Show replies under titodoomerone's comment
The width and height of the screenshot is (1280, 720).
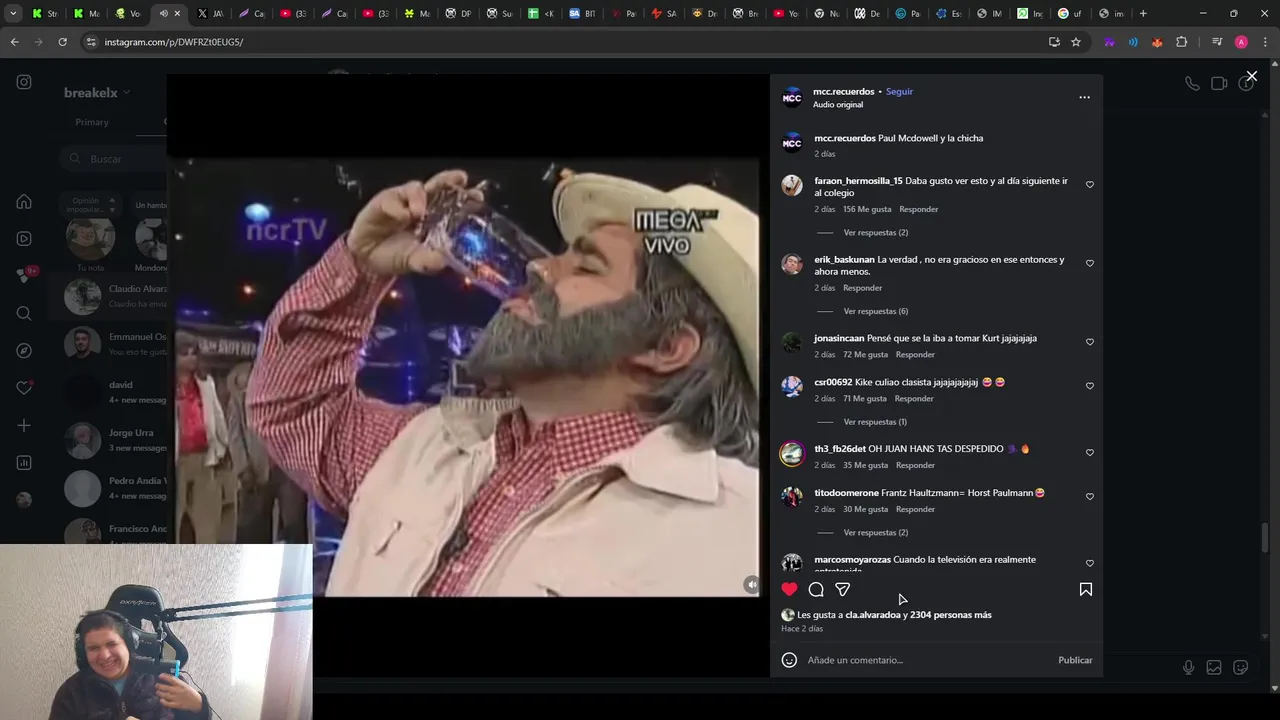(875, 533)
